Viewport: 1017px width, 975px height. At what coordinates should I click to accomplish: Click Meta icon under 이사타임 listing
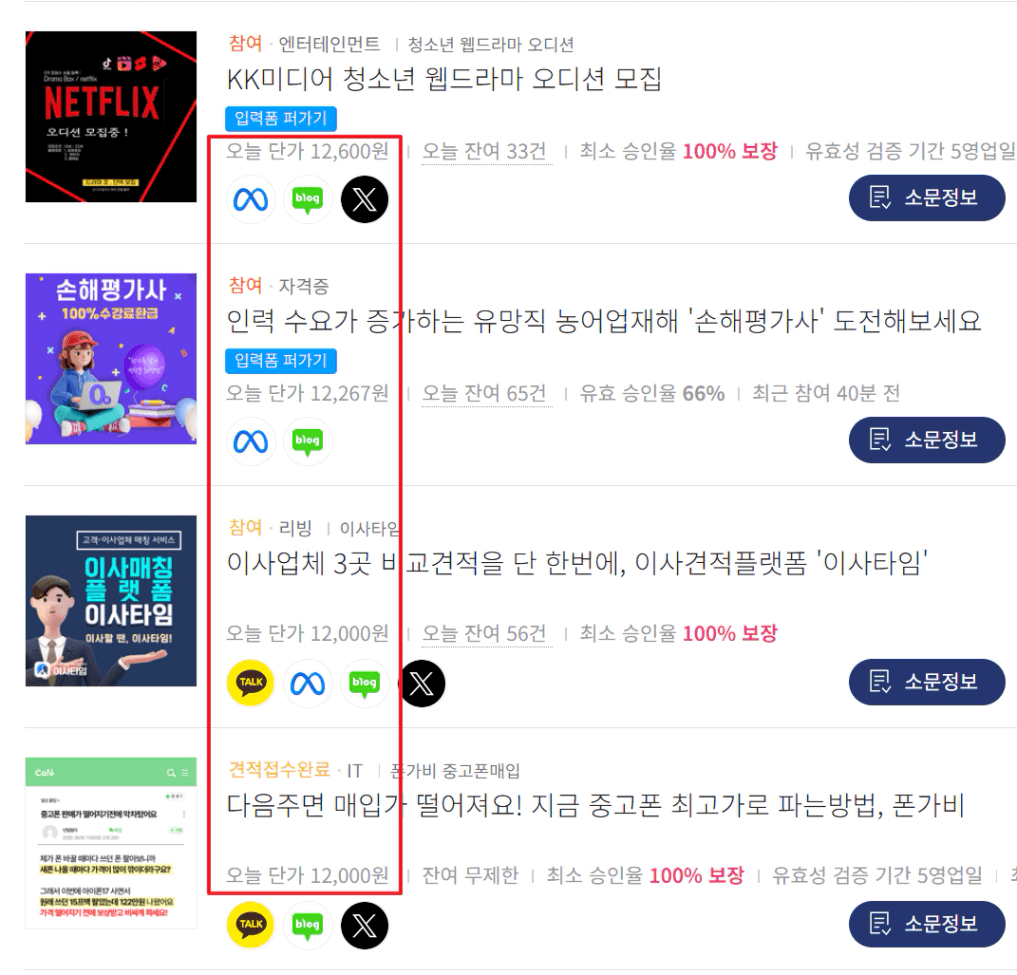(307, 683)
